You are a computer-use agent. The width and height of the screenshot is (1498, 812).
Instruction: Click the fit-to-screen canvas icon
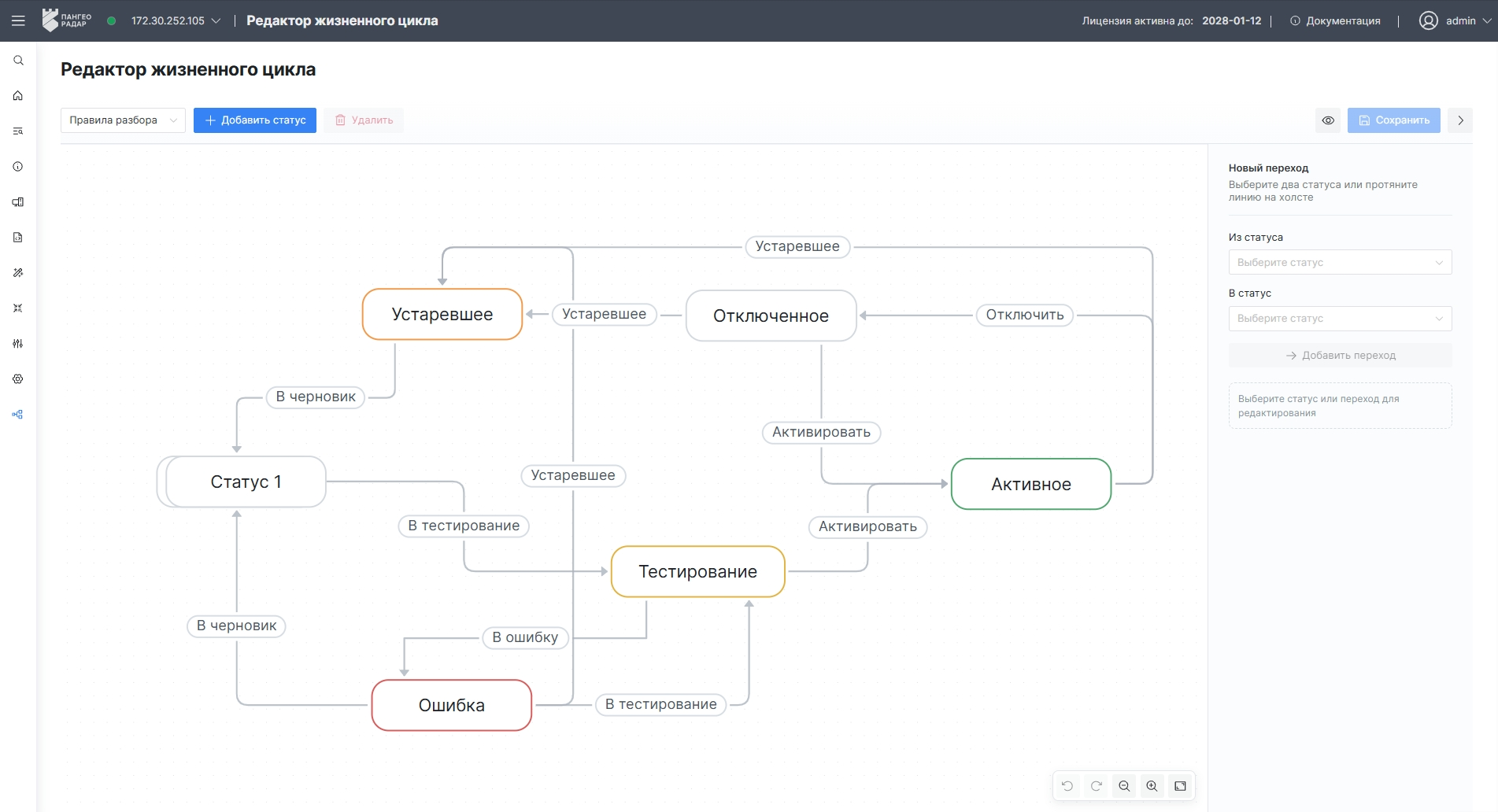click(x=1181, y=786)
